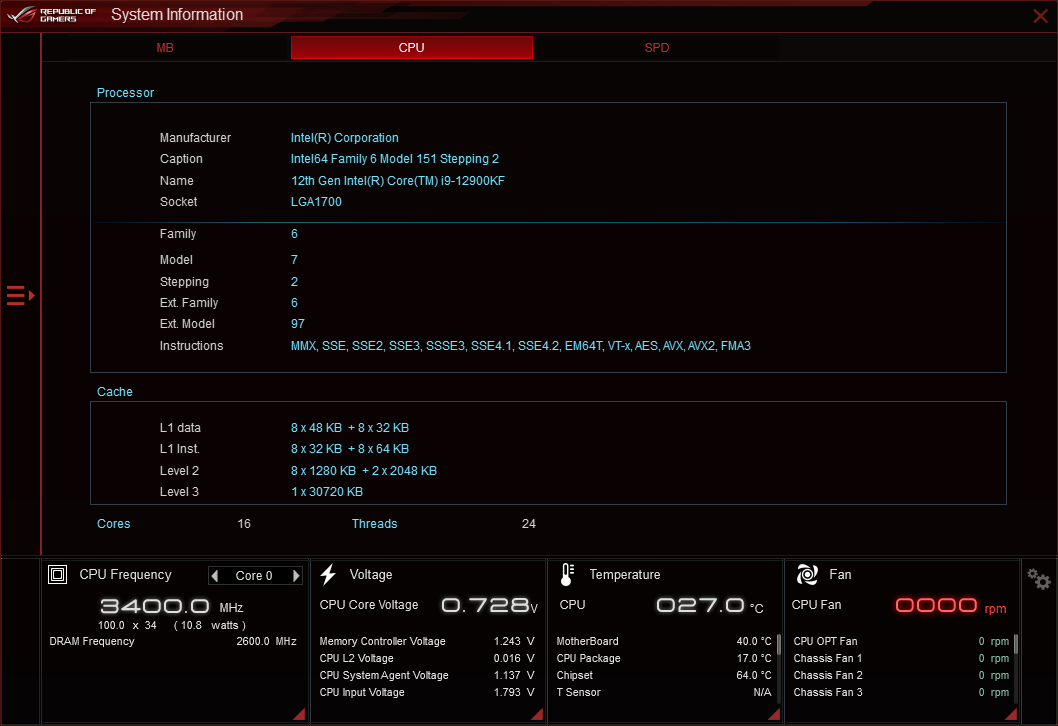Click Chassis Fan 2 row

click(x=901, y=675)
